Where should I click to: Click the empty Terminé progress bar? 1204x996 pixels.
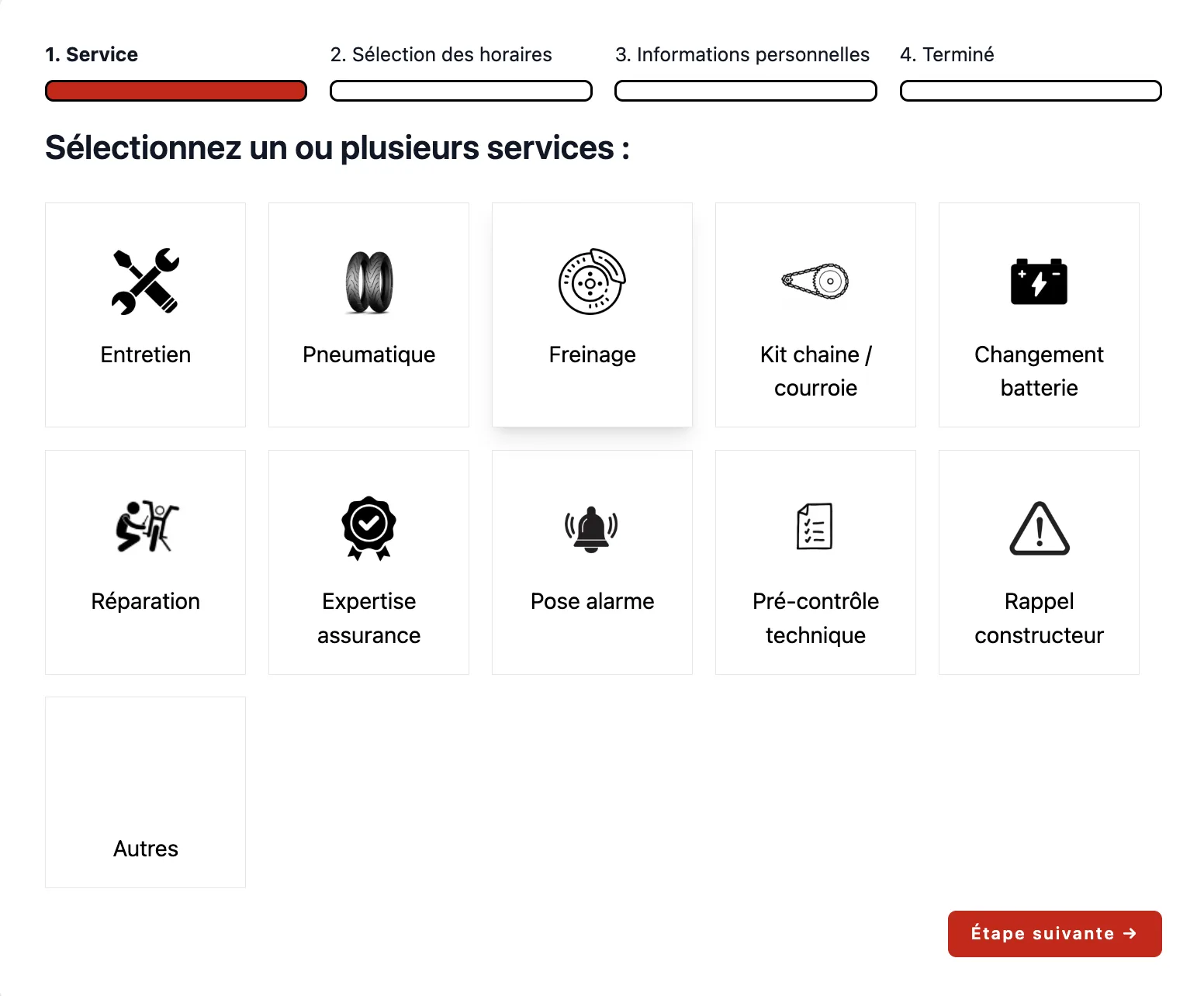[x=1030, y=91]
